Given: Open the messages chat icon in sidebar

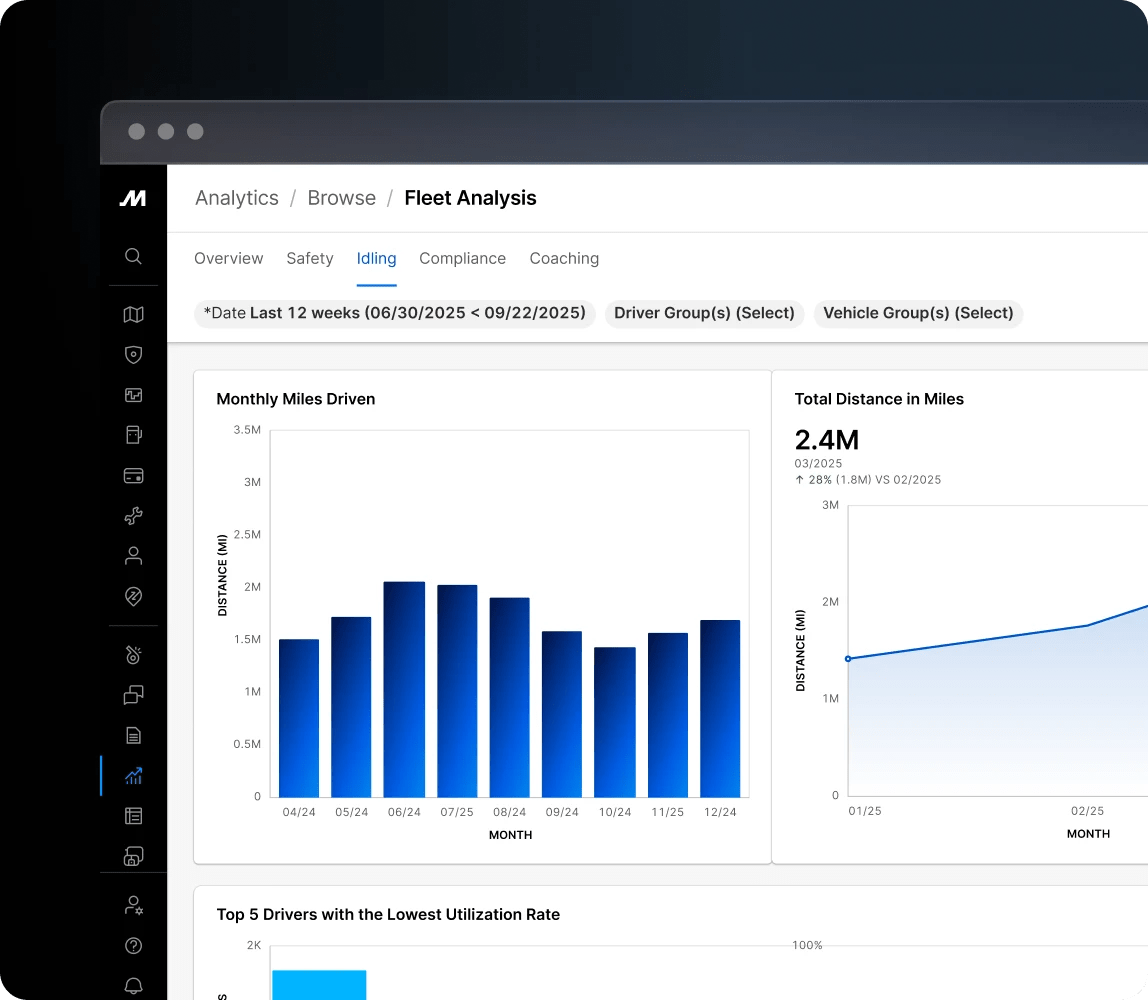Looking at the screenshot, I should (x=133, y=695).
